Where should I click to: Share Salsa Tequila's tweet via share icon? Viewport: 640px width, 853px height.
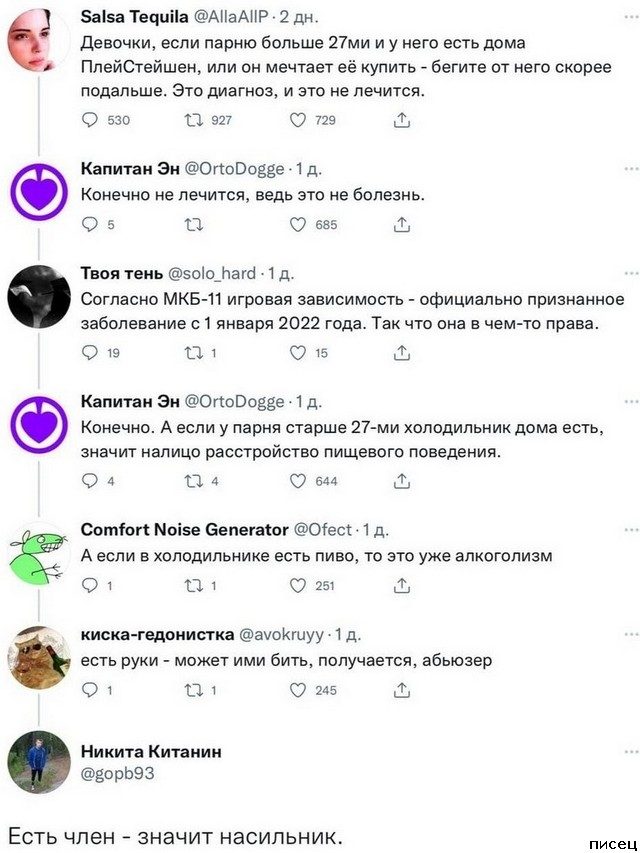point(401,120)
